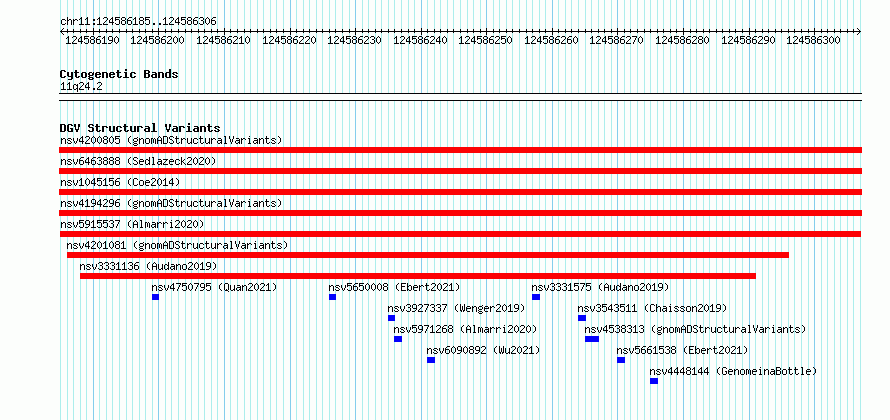Select the red bar under nsv4200805
This screenshot has width=890, height=420.
(460, 150)
